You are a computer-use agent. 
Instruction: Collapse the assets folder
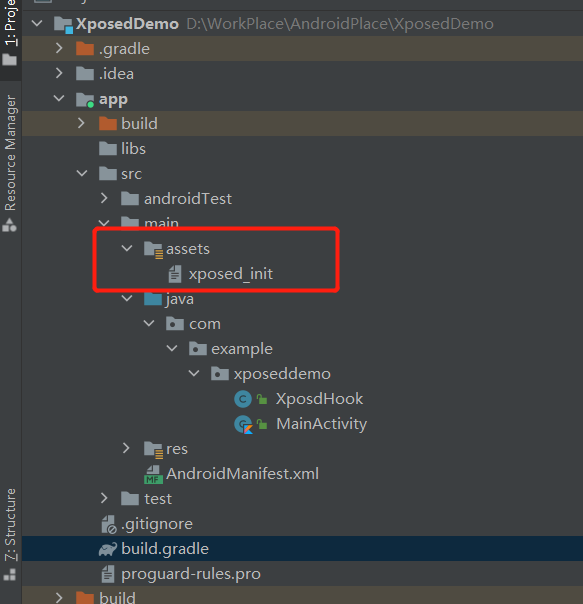[127, 248]
